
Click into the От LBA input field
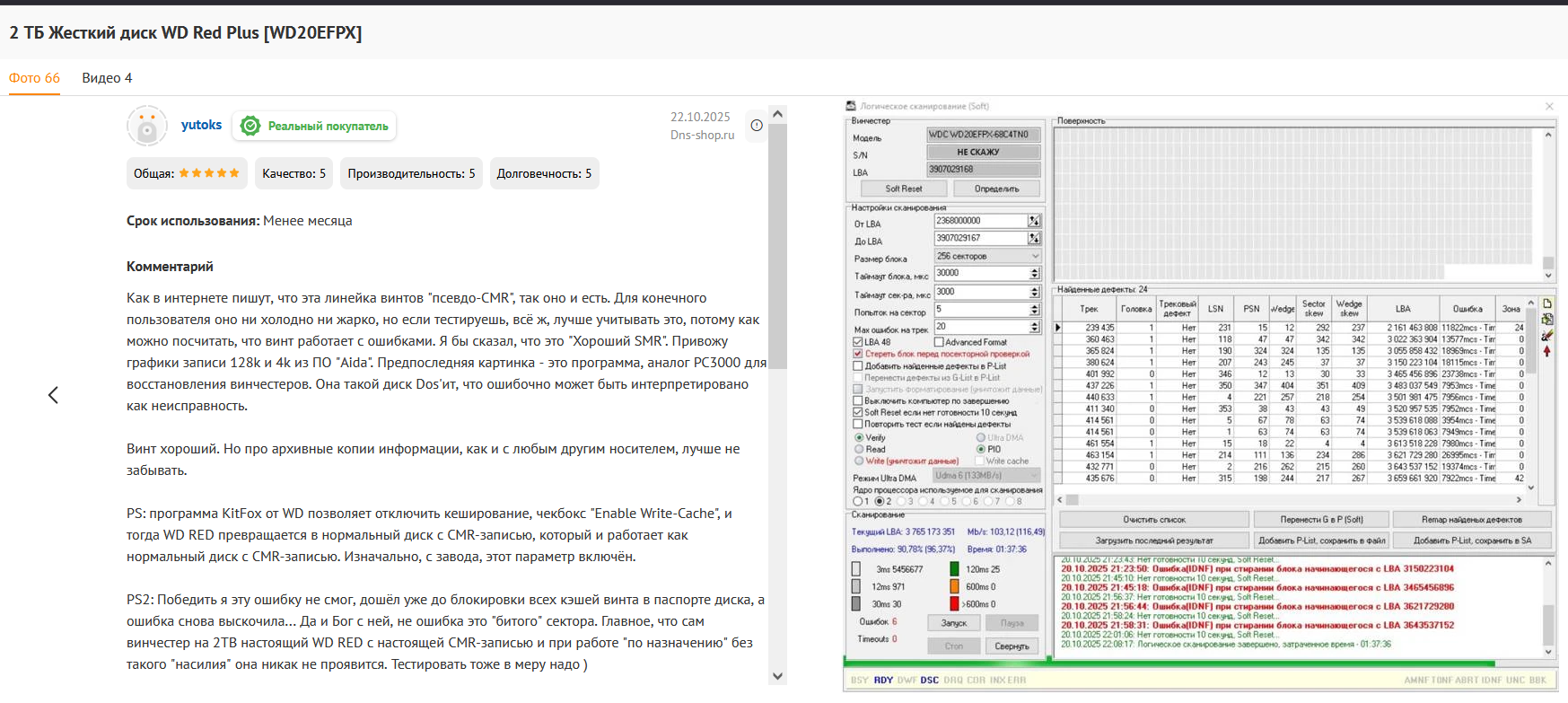[981, 221]
